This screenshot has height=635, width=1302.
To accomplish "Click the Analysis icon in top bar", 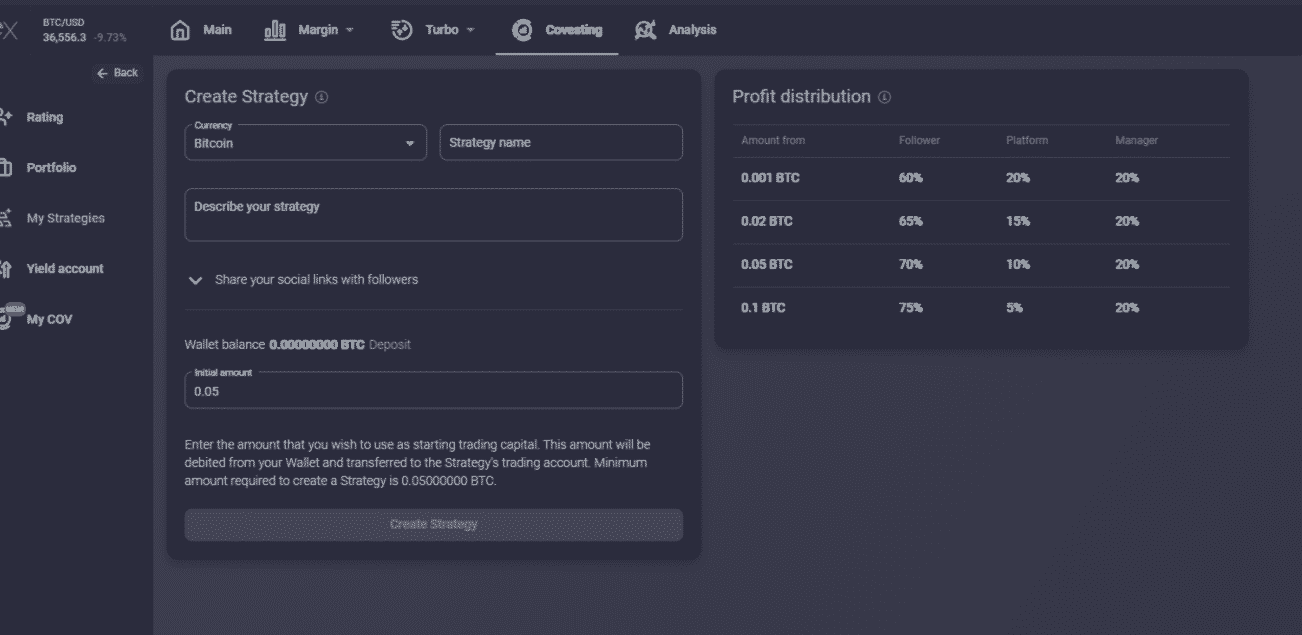I will [646, 30].
